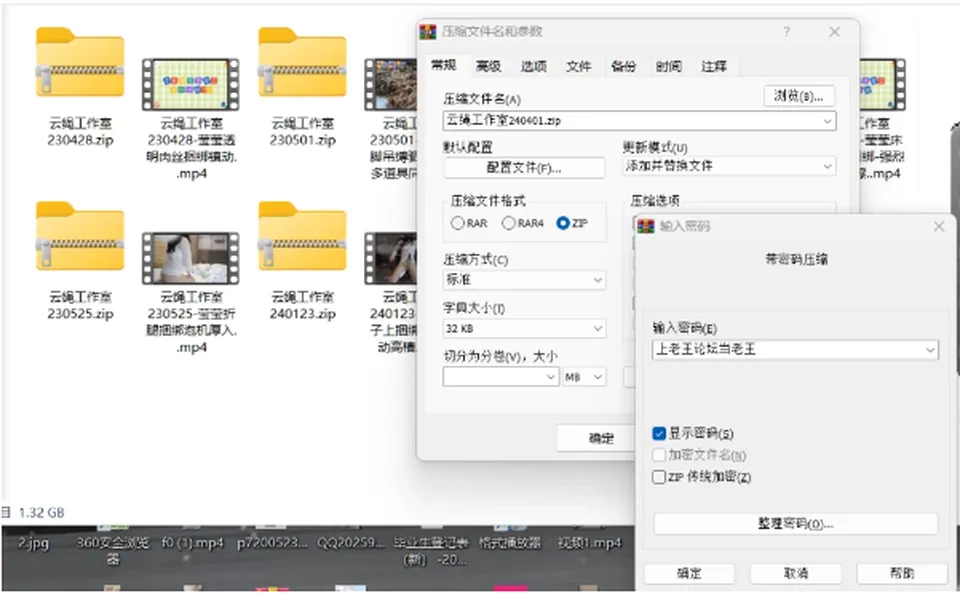Open the 时间 tab
Viewport: 960px width, 593px height.
pyautogui.click(x=669, y=66)
